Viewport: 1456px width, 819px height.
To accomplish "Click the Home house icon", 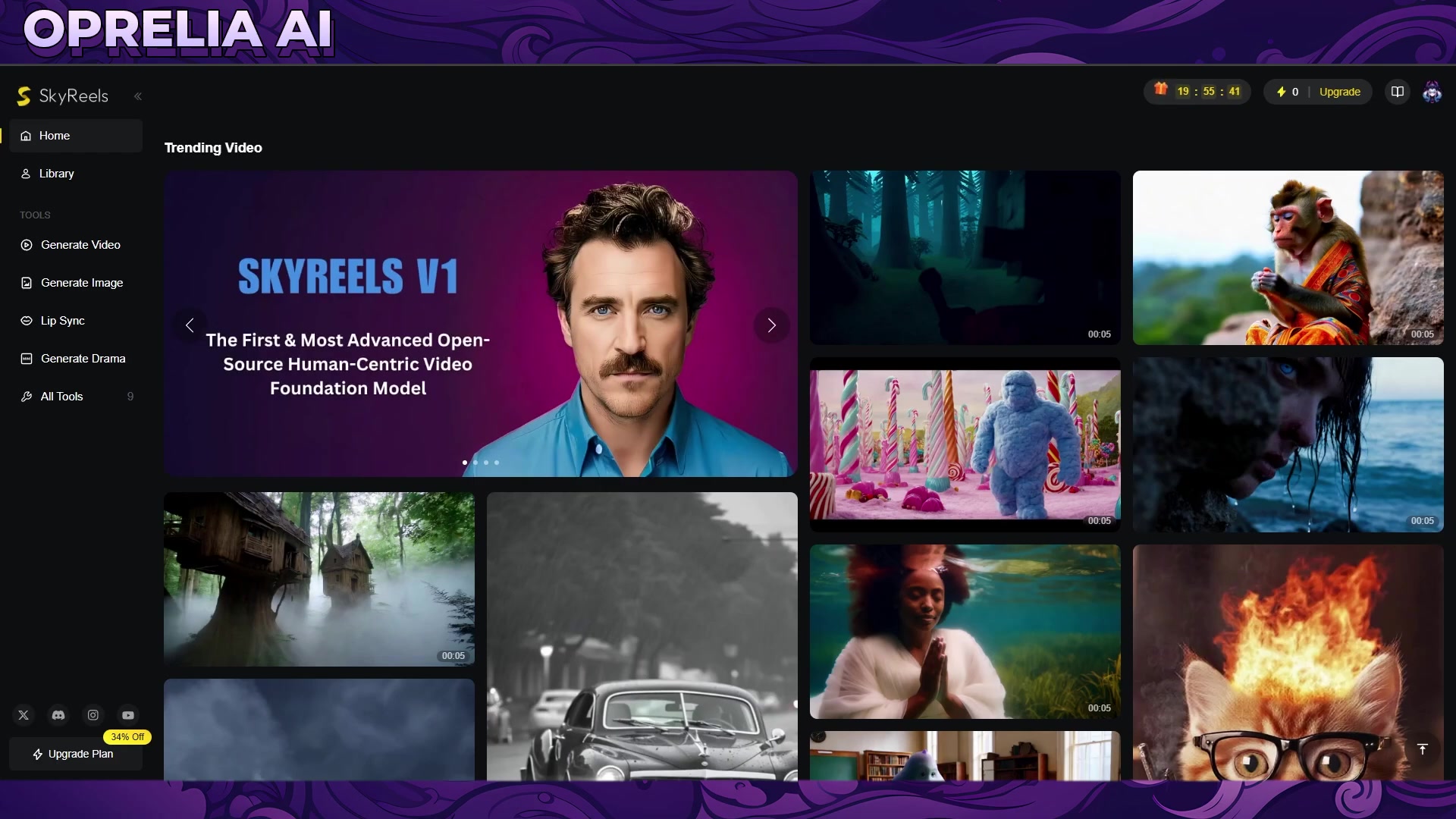I will coord(26,136).
